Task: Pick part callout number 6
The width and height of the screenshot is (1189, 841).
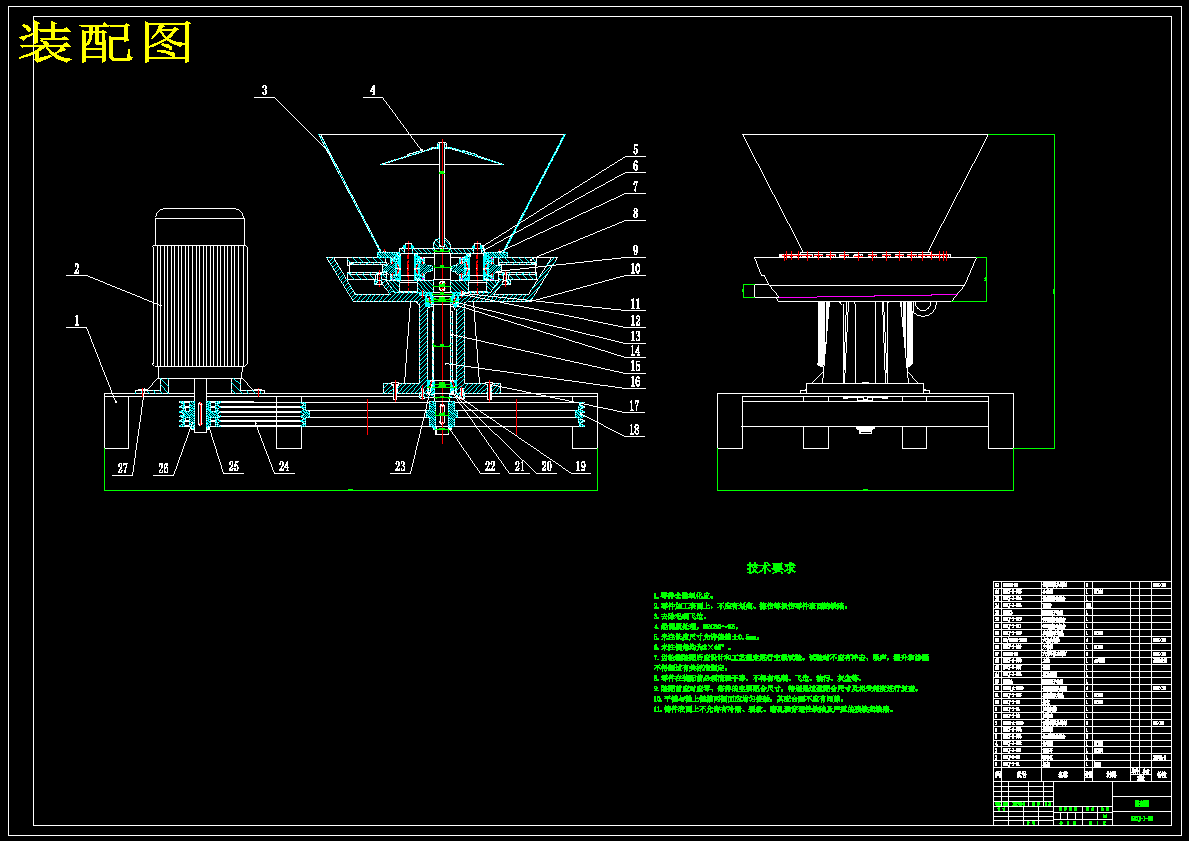Action: (635, 166)
